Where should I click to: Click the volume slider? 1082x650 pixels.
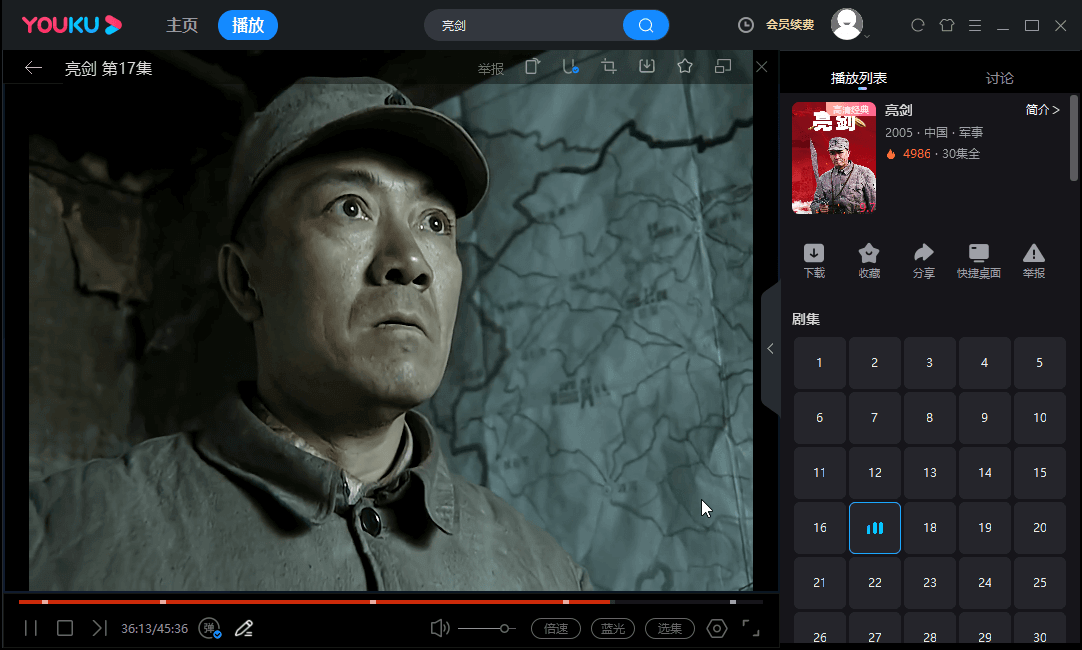point(486,629)
